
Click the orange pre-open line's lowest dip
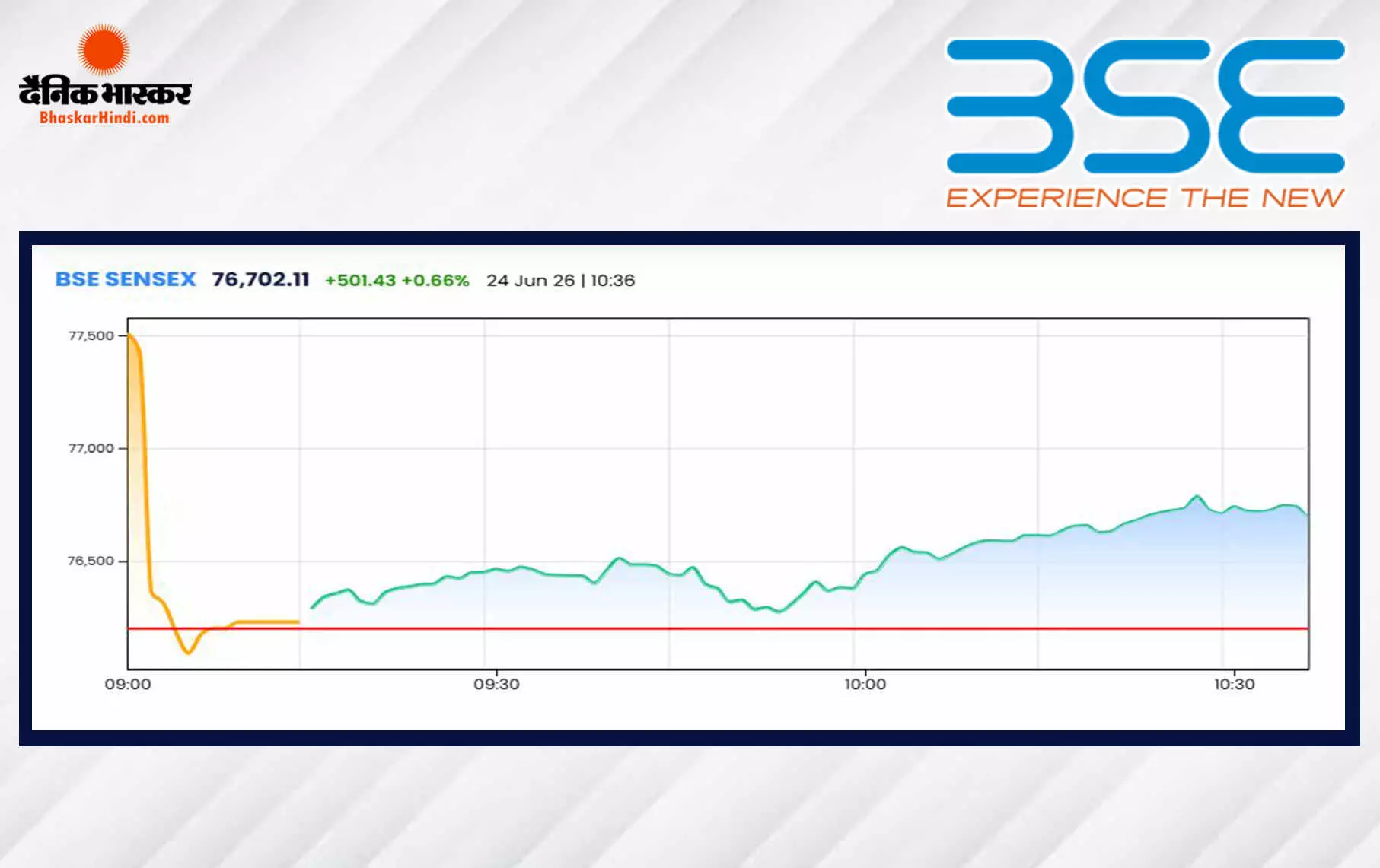pyautogui.click(x=188, y=652)
